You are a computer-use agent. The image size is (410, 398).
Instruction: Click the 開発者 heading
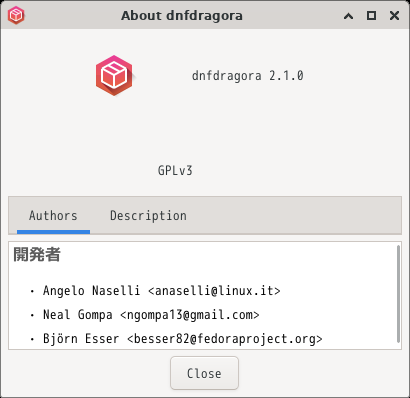click(x=37, y=255)
